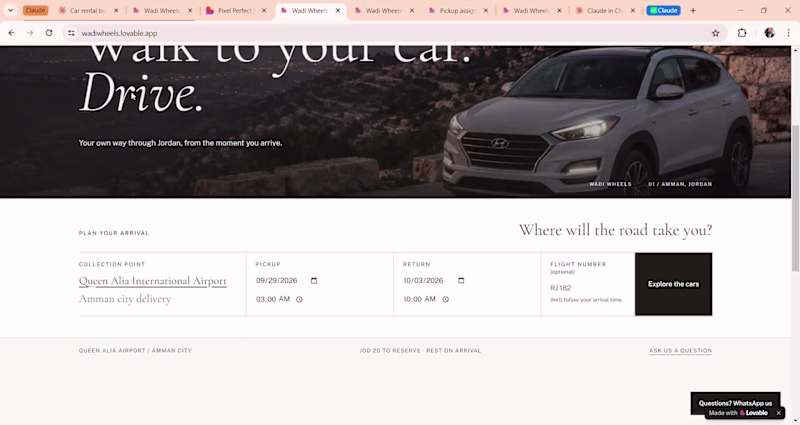Image resolution: width=800 pixels, height=425 pixels.
Task: Close the active Wadi Wheels tab
Action: 338,10
